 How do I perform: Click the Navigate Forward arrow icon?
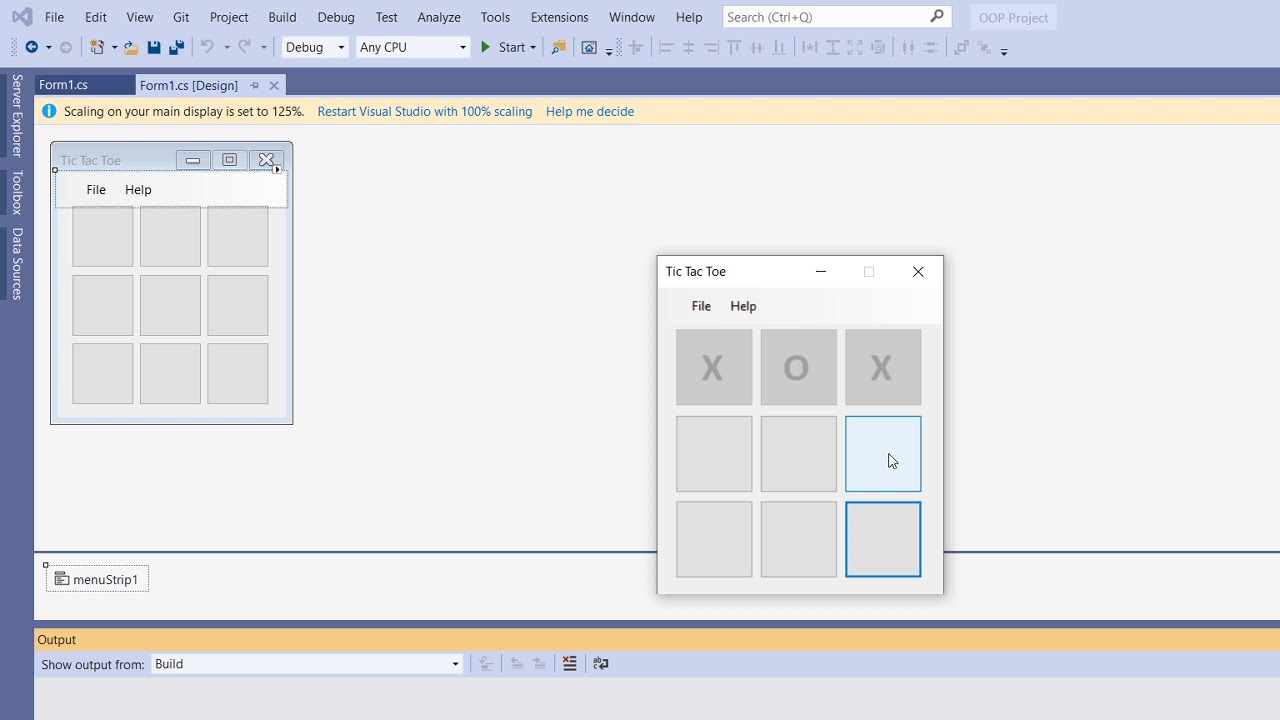click(66, 47)
